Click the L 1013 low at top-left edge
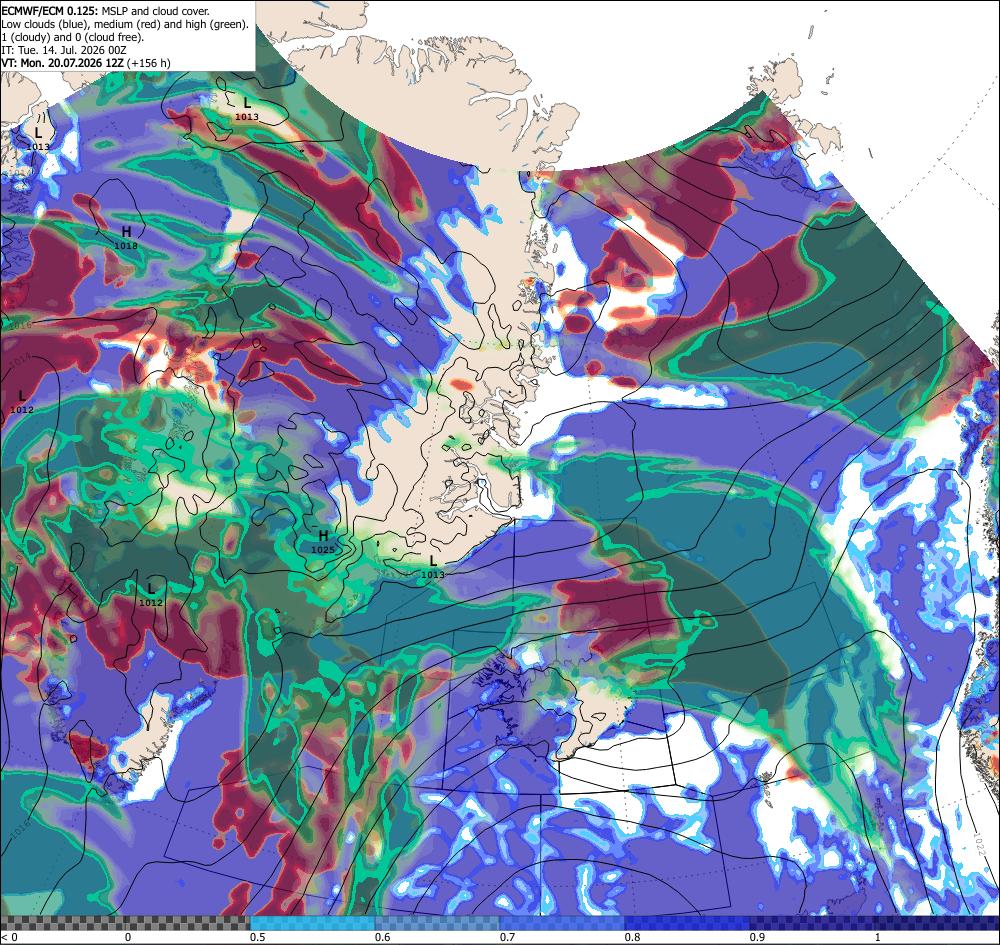1000x945 pixels. (38, 139)
